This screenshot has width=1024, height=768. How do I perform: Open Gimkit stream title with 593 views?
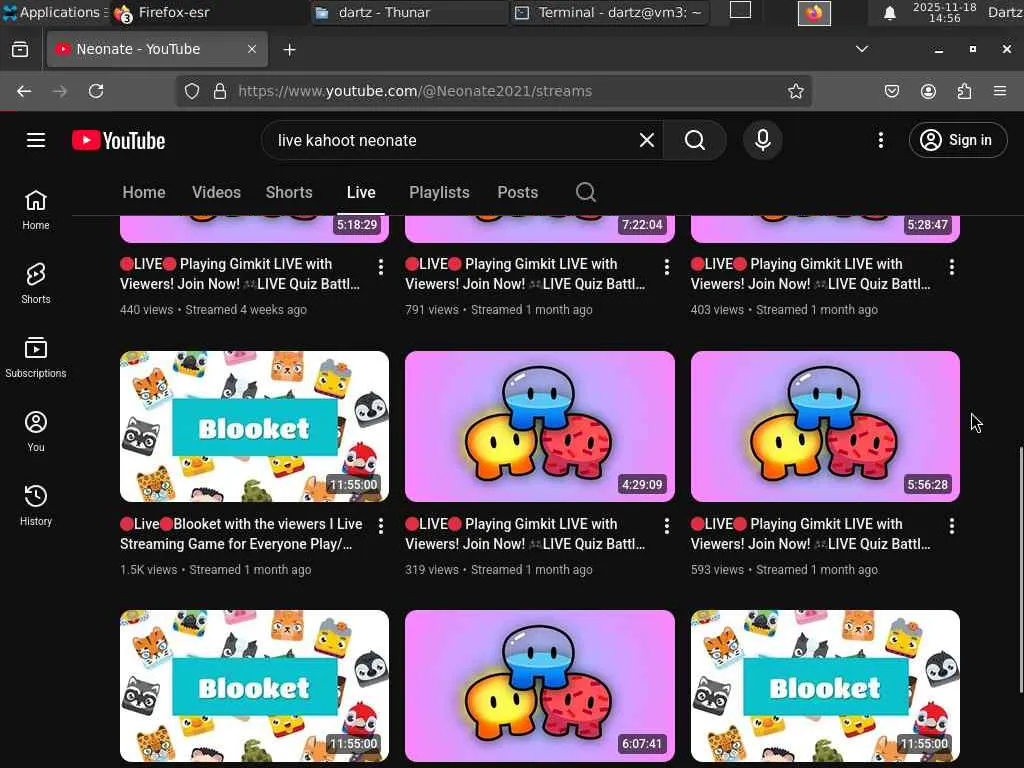point(810,534)
